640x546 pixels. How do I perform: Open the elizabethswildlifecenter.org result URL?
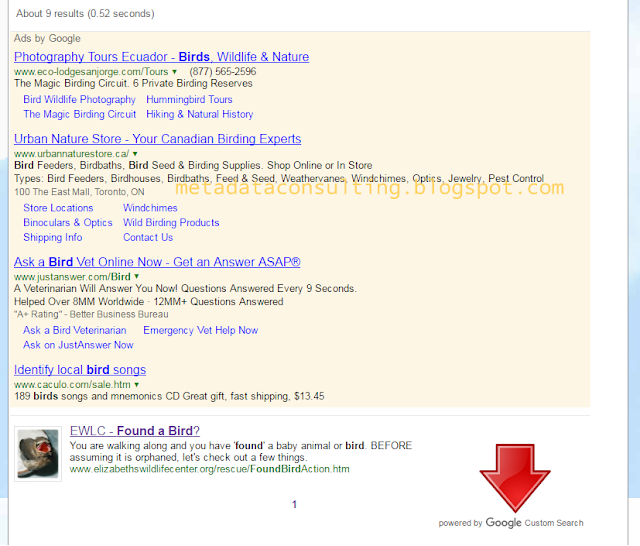point(209,469)
